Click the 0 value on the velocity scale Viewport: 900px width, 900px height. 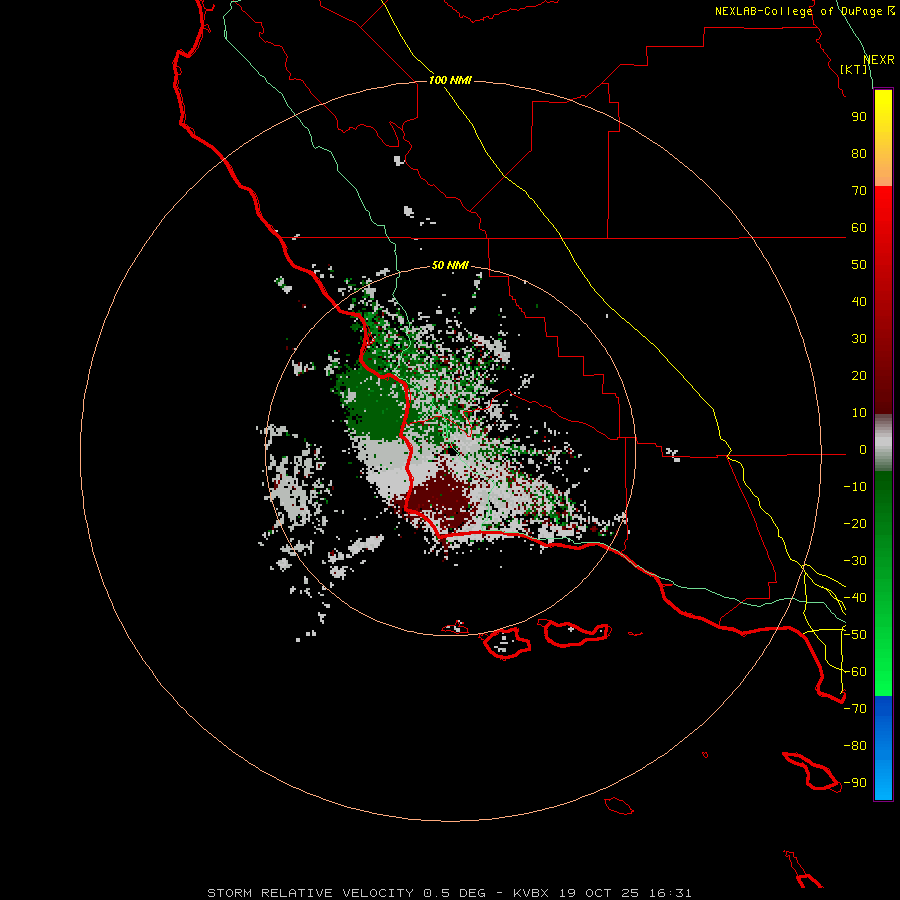(863, 450)
